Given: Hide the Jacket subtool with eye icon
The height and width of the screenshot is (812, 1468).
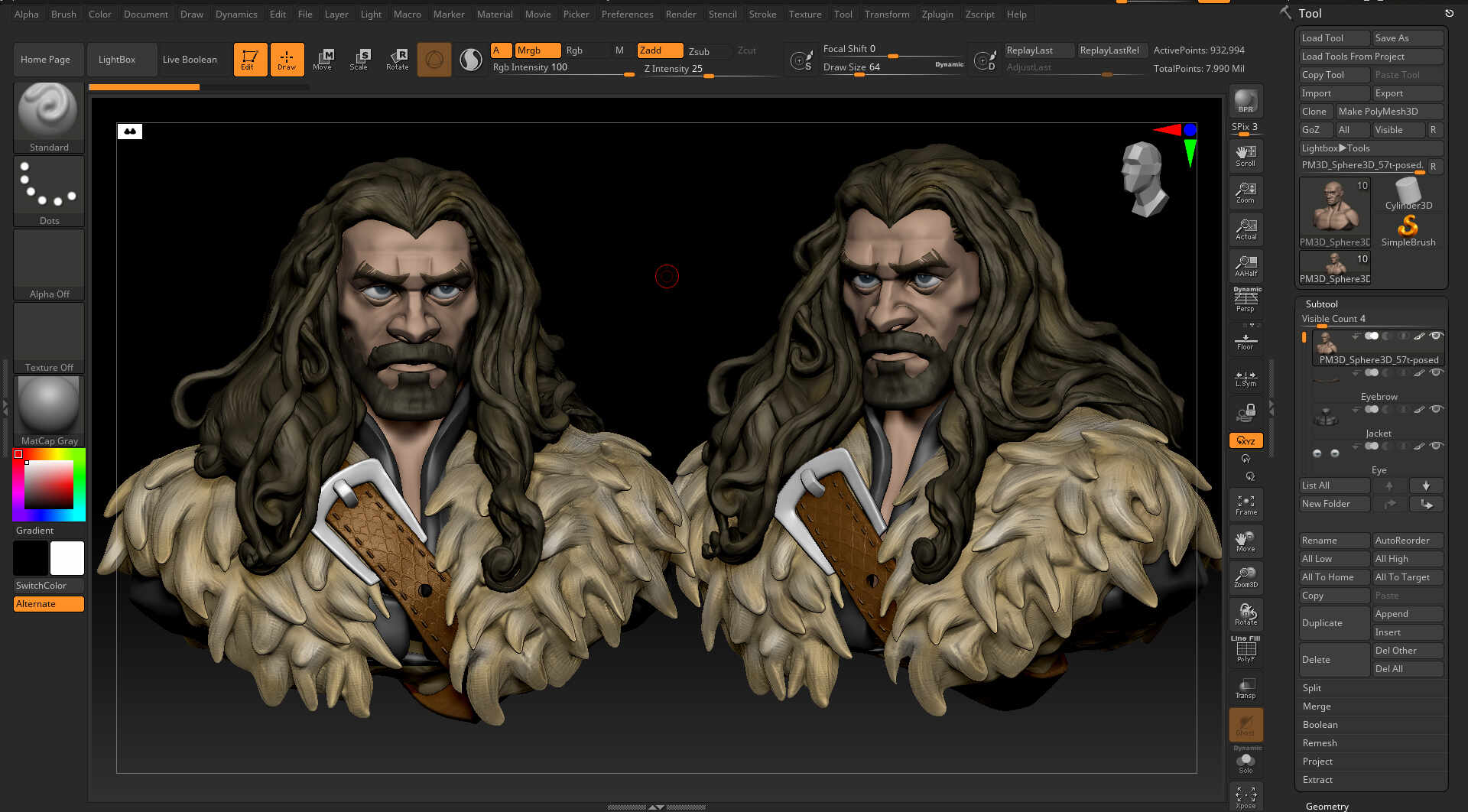Looking at the screenshot, I should pos(1436,410).
